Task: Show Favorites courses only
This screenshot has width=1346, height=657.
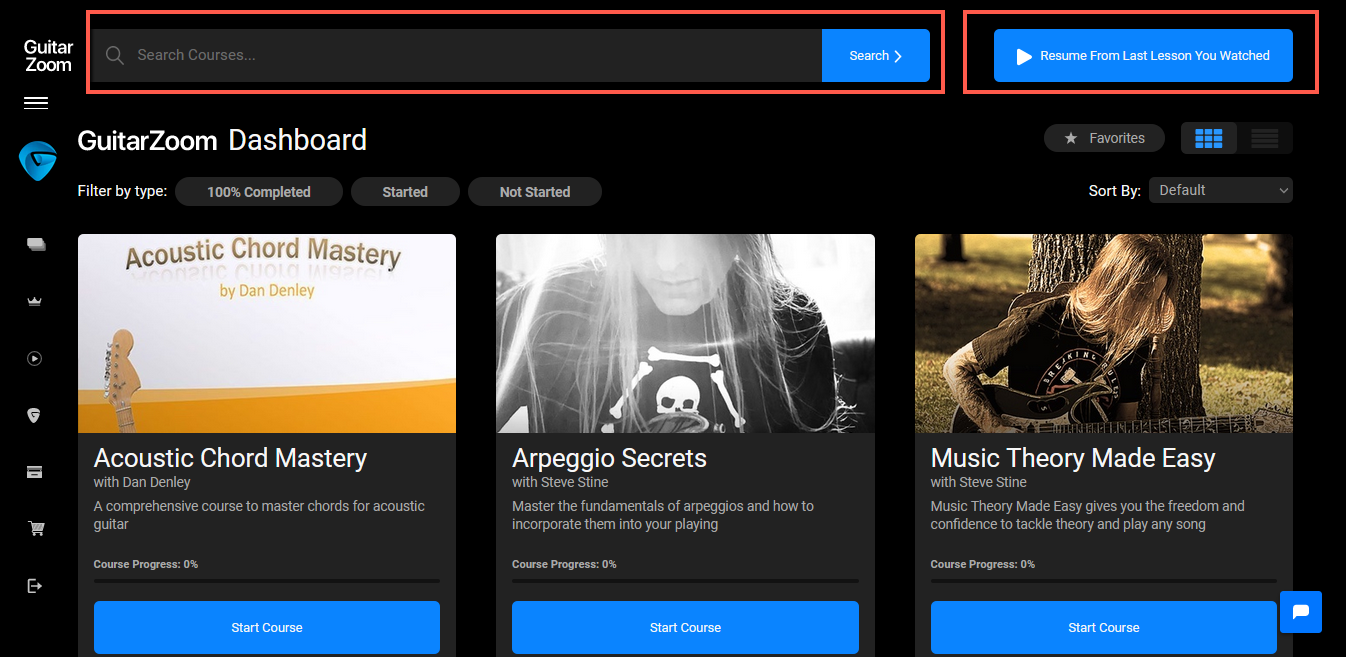Action: point(1104,138)
